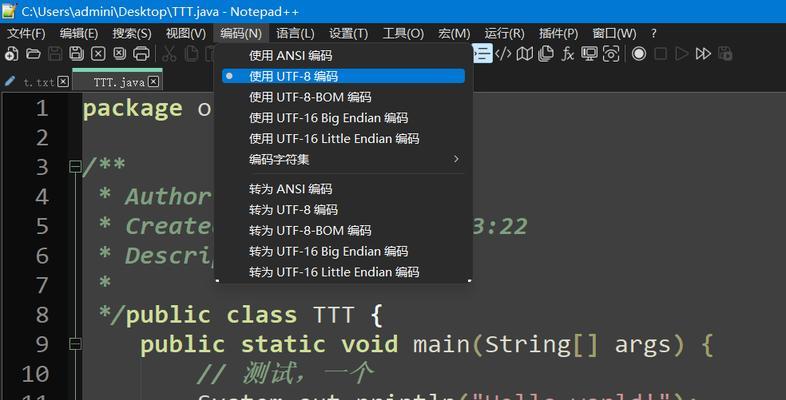Click "static" keyword on line 9
786x400 pixels.
[x=283, y=344]
